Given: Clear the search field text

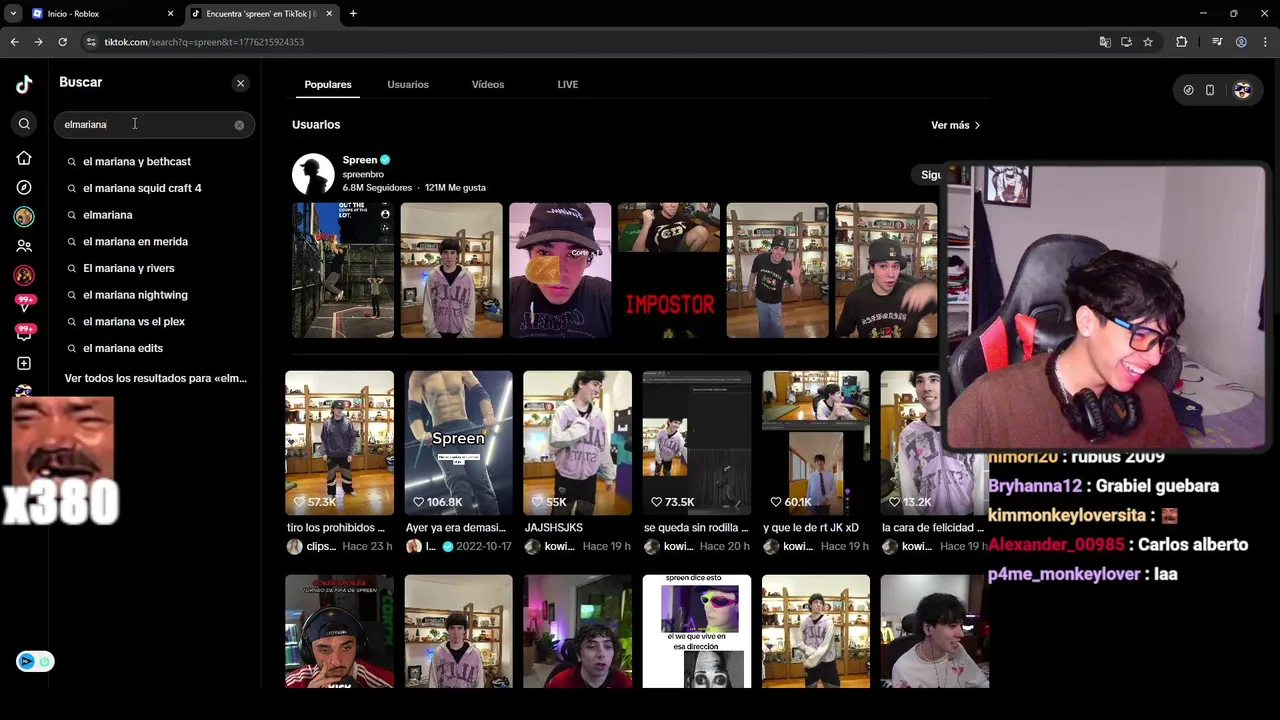Looking at the screenshot, I should point(239,125).
